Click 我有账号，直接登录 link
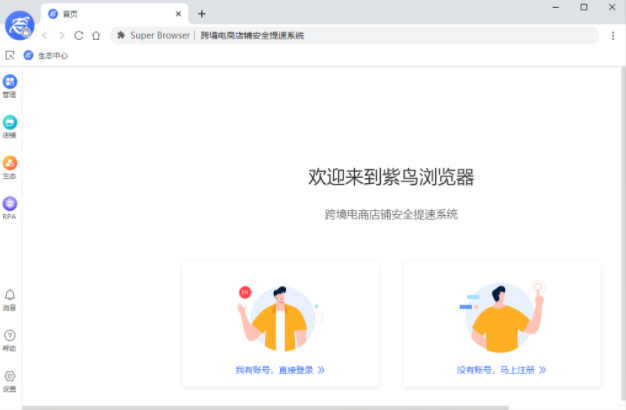 [280, 369]
